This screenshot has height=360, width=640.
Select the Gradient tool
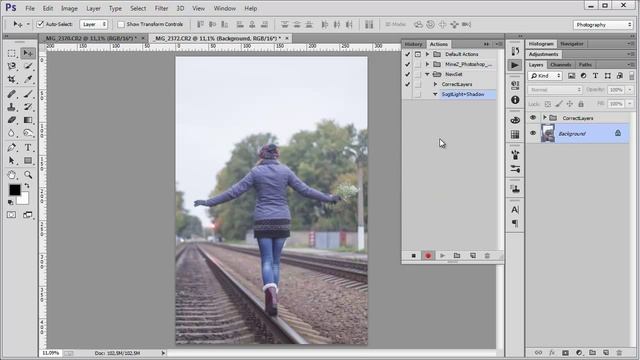point(28,120)
